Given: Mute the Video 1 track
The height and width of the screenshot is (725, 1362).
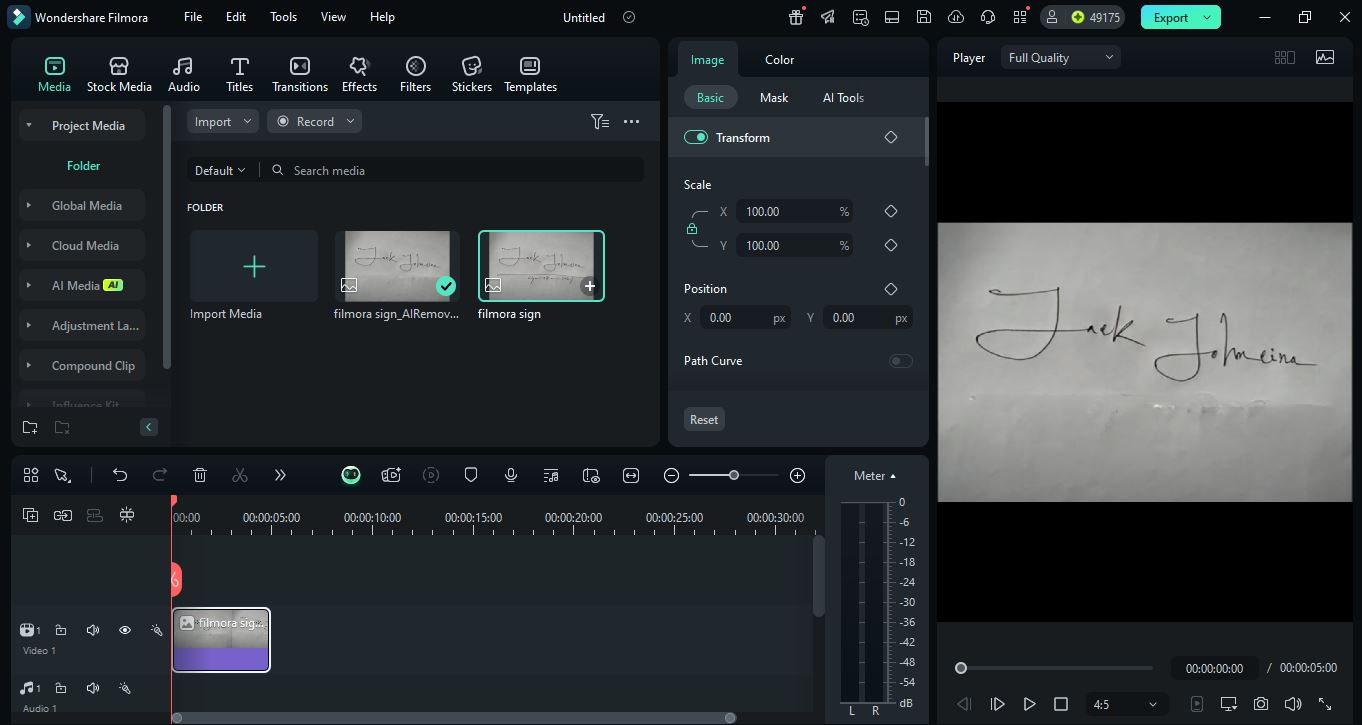Looking at the screenshot, I should click(x=93, y=630).
